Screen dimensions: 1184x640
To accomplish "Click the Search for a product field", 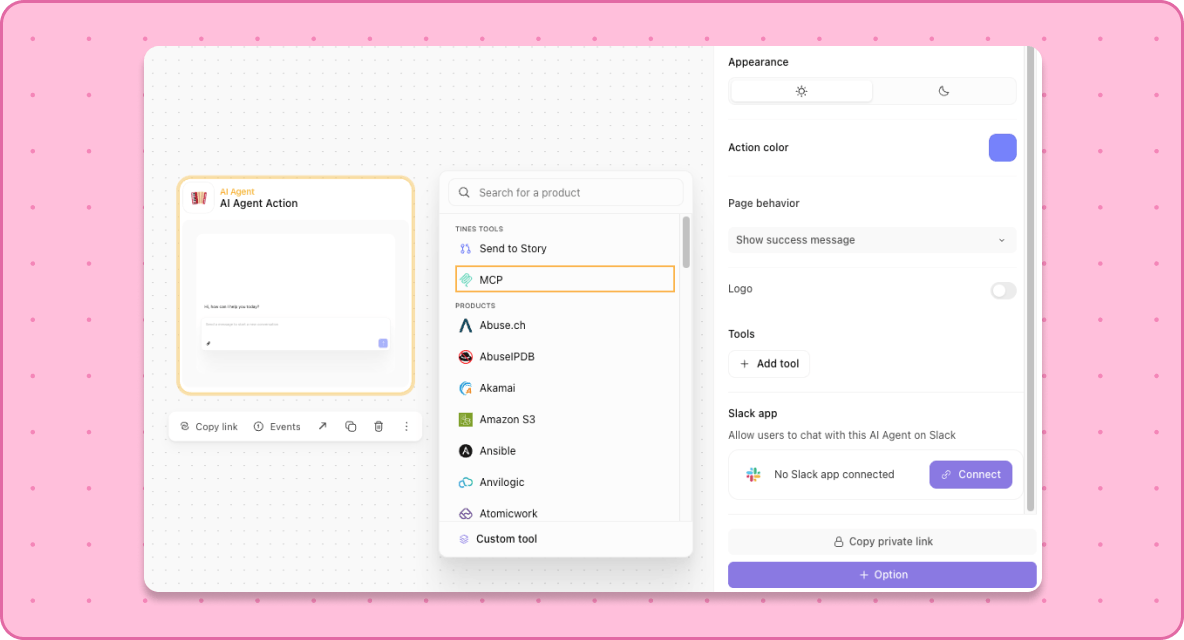I will tap(566, 192).
